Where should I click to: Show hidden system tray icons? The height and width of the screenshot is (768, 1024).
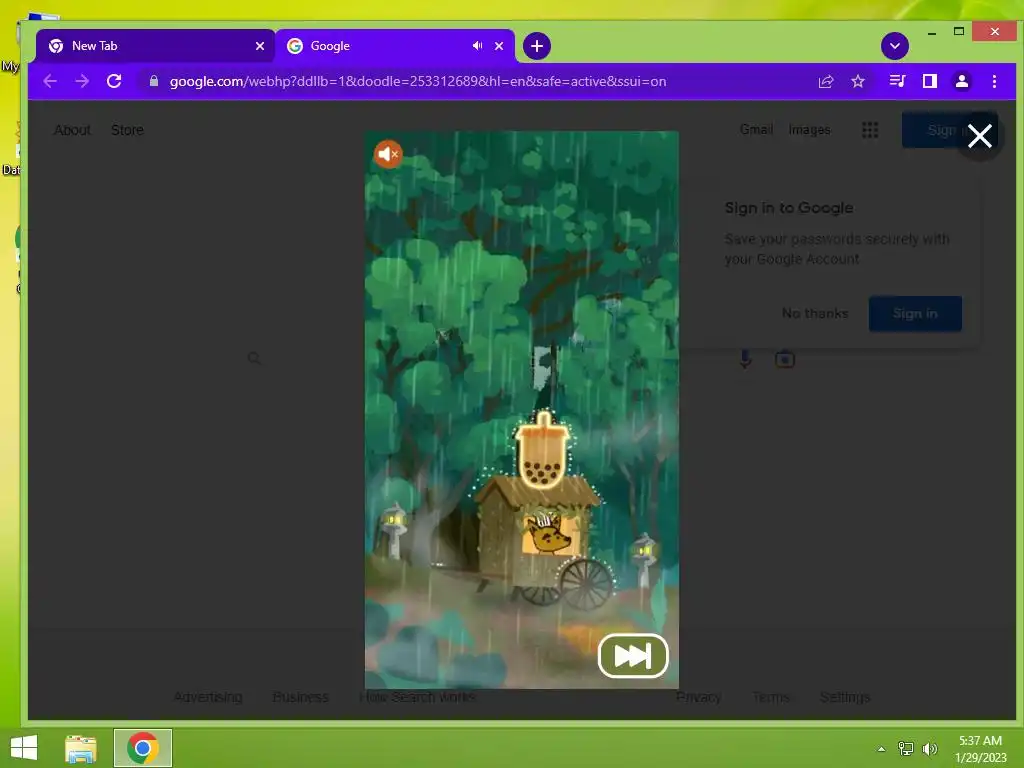(x=881, y=749)
